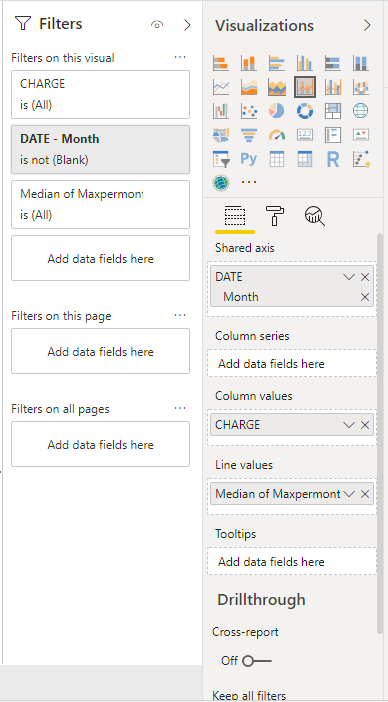
Task: Select the line chart visual
Action: click(x=221, y=87)
